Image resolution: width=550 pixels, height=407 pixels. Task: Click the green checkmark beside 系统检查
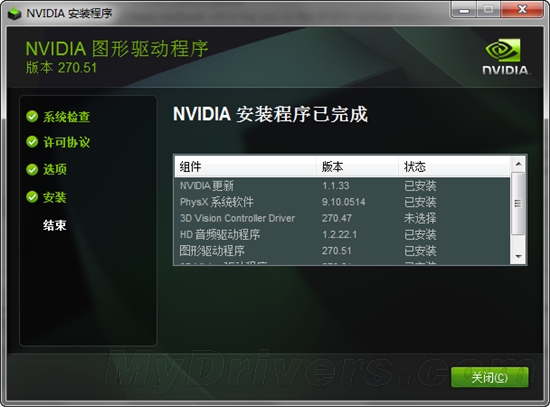coord(32,116)
